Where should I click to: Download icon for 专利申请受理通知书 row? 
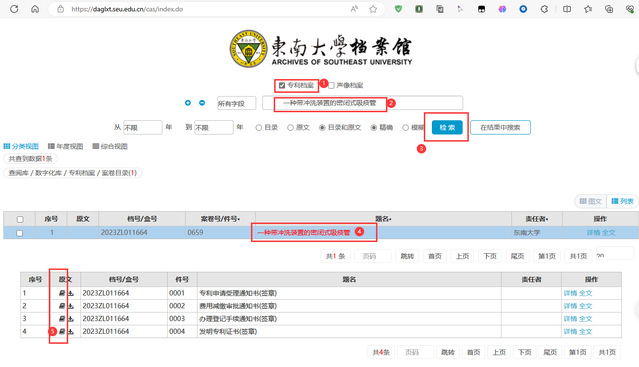pyautogui.click(x=71, y=293)
